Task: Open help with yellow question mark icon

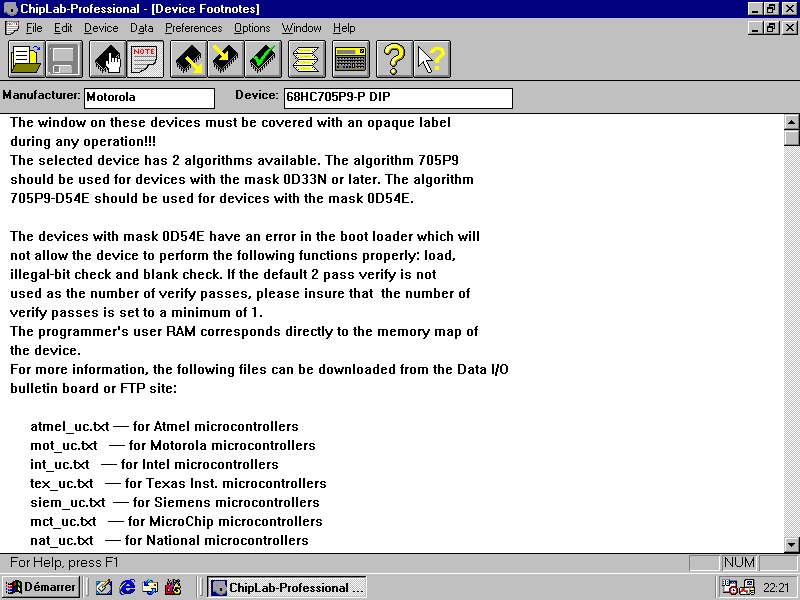Action: tap(394, 59)
